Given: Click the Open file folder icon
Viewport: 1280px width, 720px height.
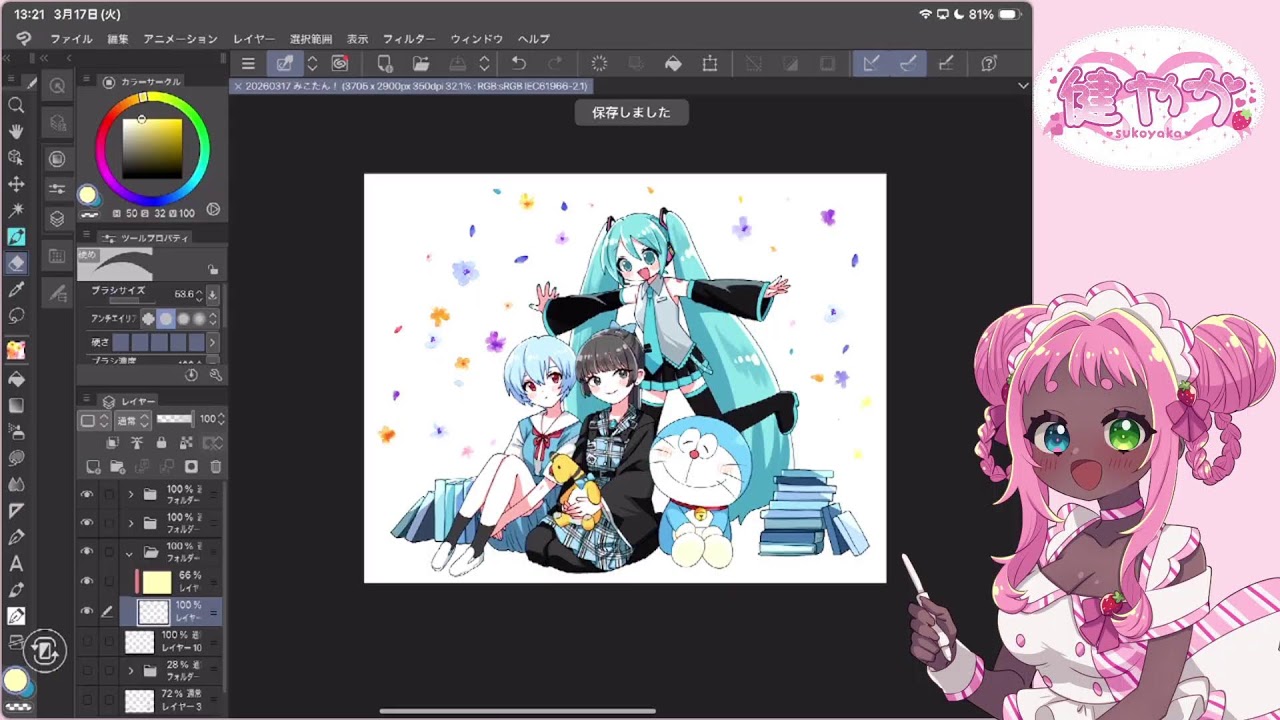Looking at the screenshot, I should [421, 63].
